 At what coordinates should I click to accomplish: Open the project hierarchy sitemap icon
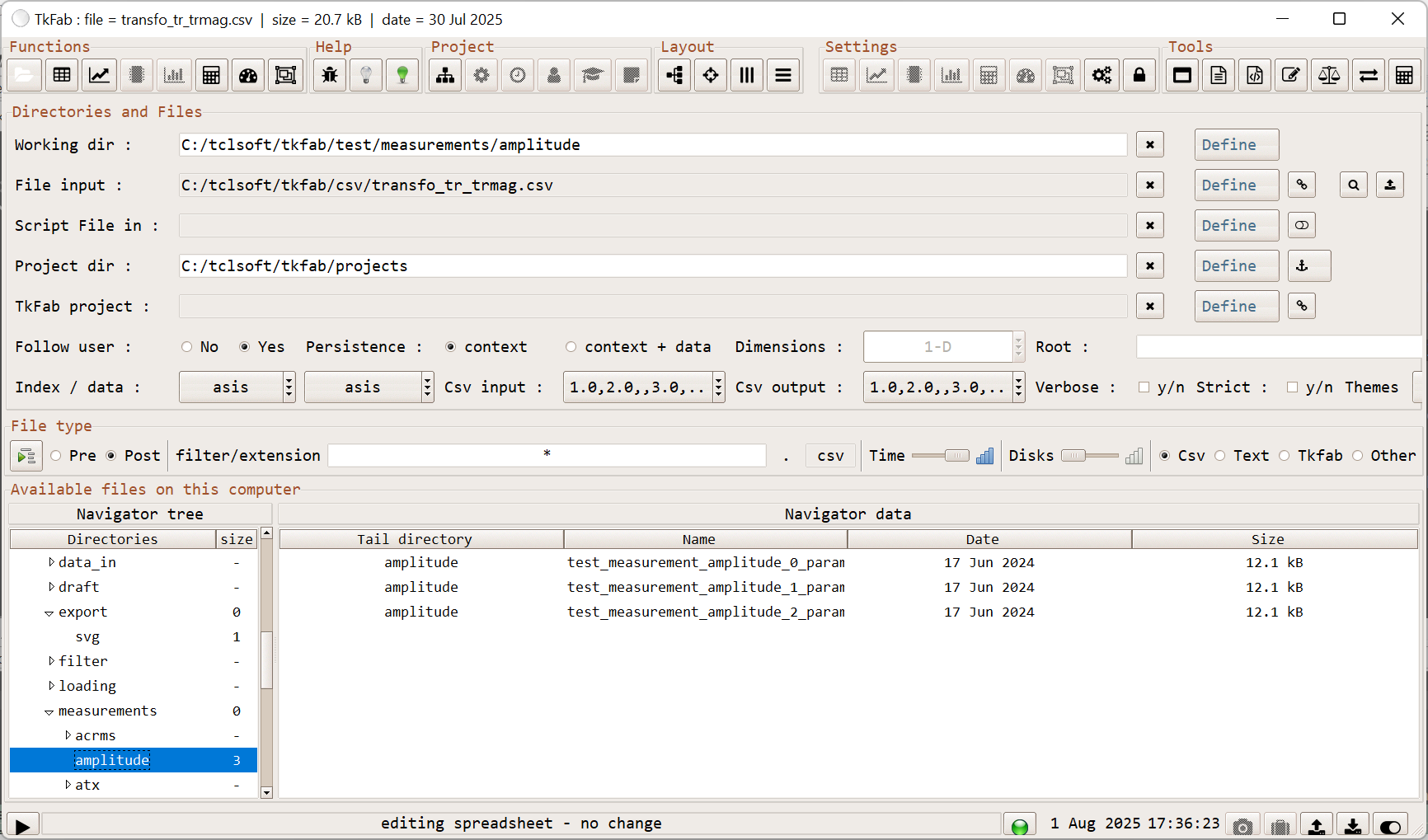[x=445, y=76]
